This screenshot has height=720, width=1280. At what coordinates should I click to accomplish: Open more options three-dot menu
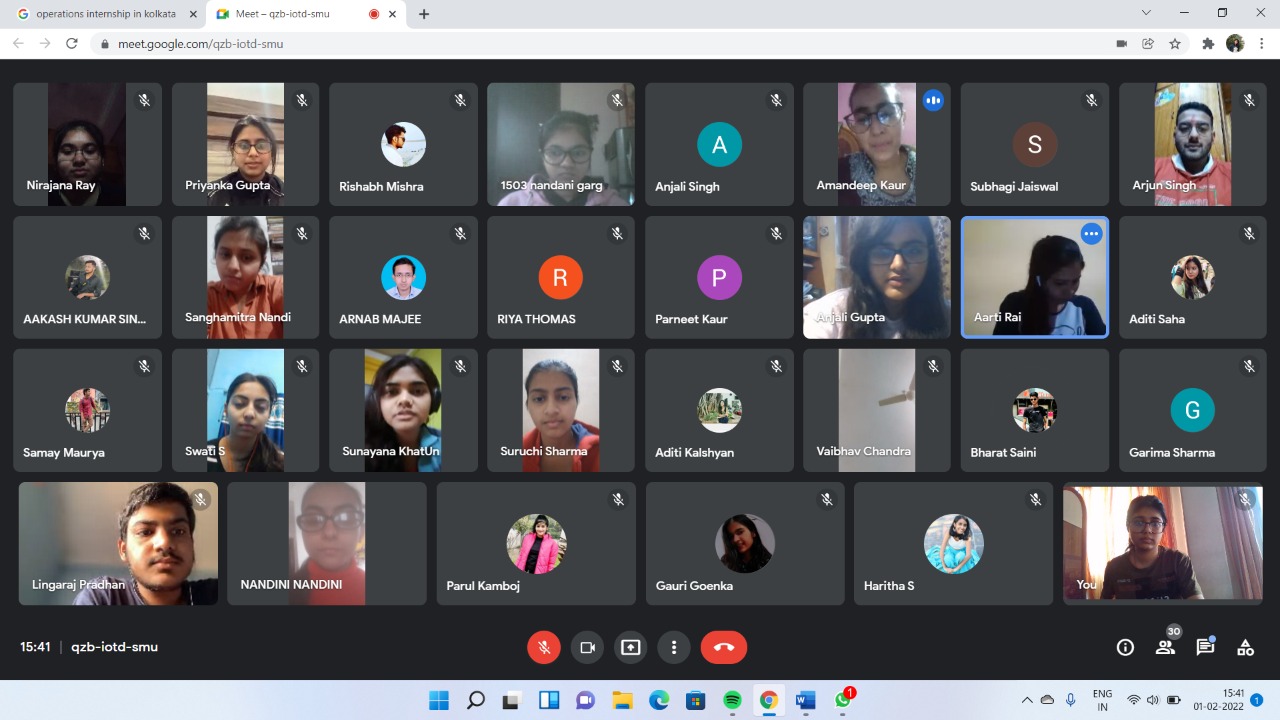click(674, 647)
